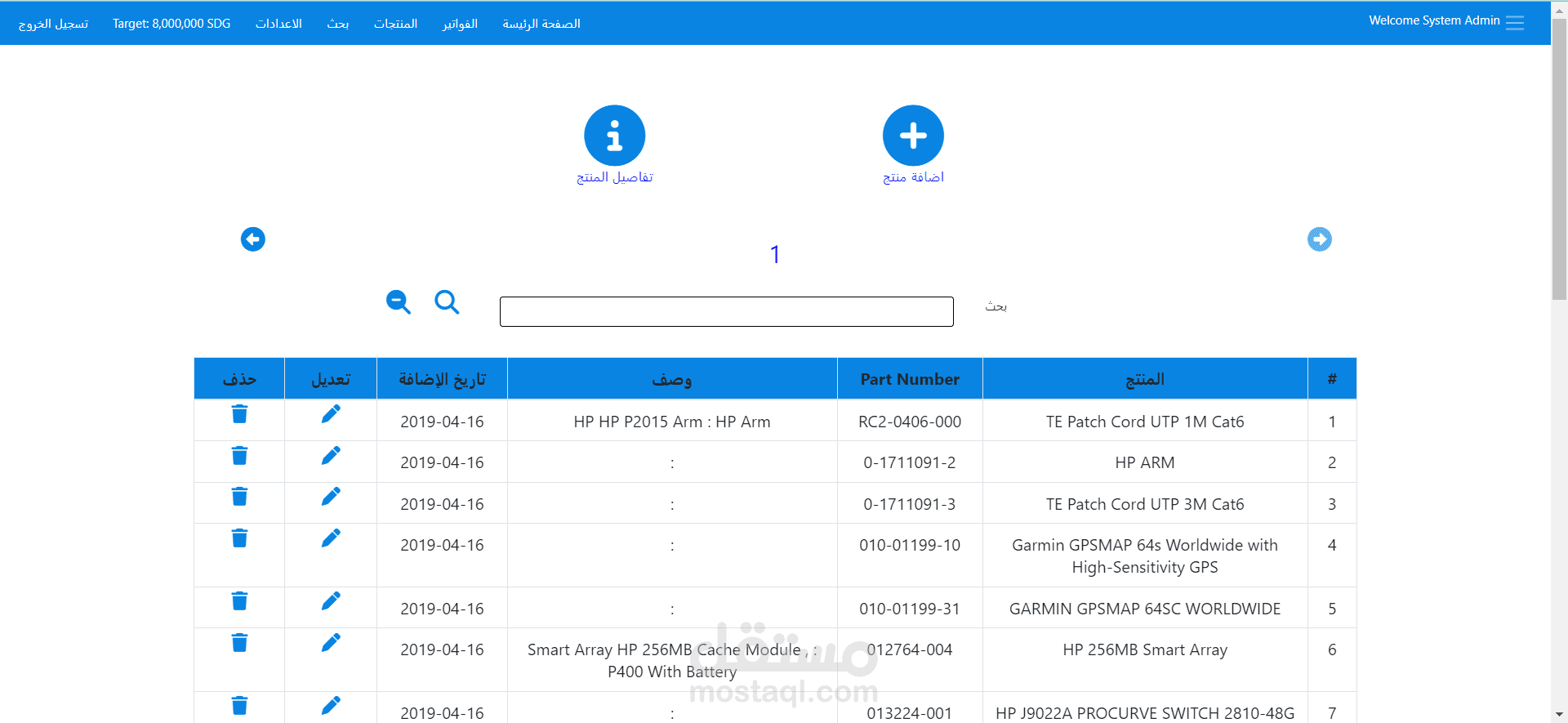Click the # column header
Viewport: 1568px width, 723px height.
1332,379
